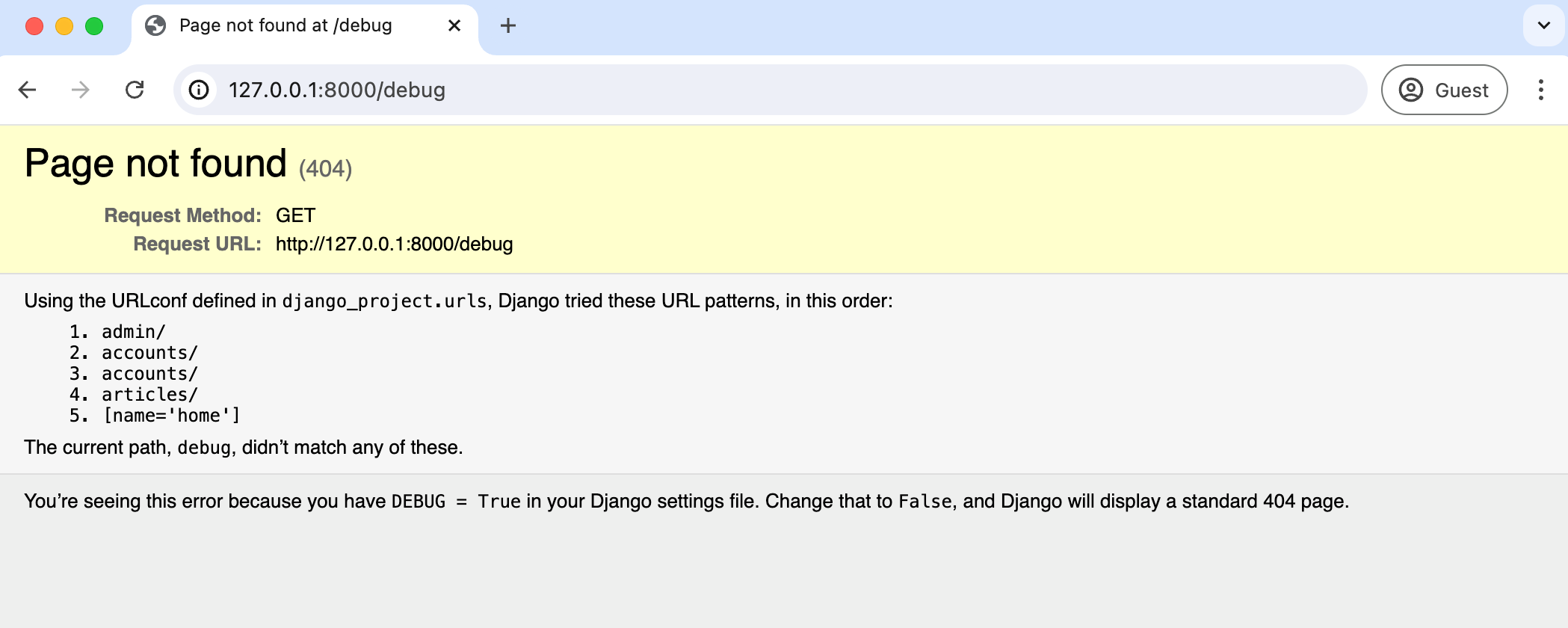View site information icon in address bar
Screen dimensions: 1568x628
pyautogui.click(x=199, y=90)
